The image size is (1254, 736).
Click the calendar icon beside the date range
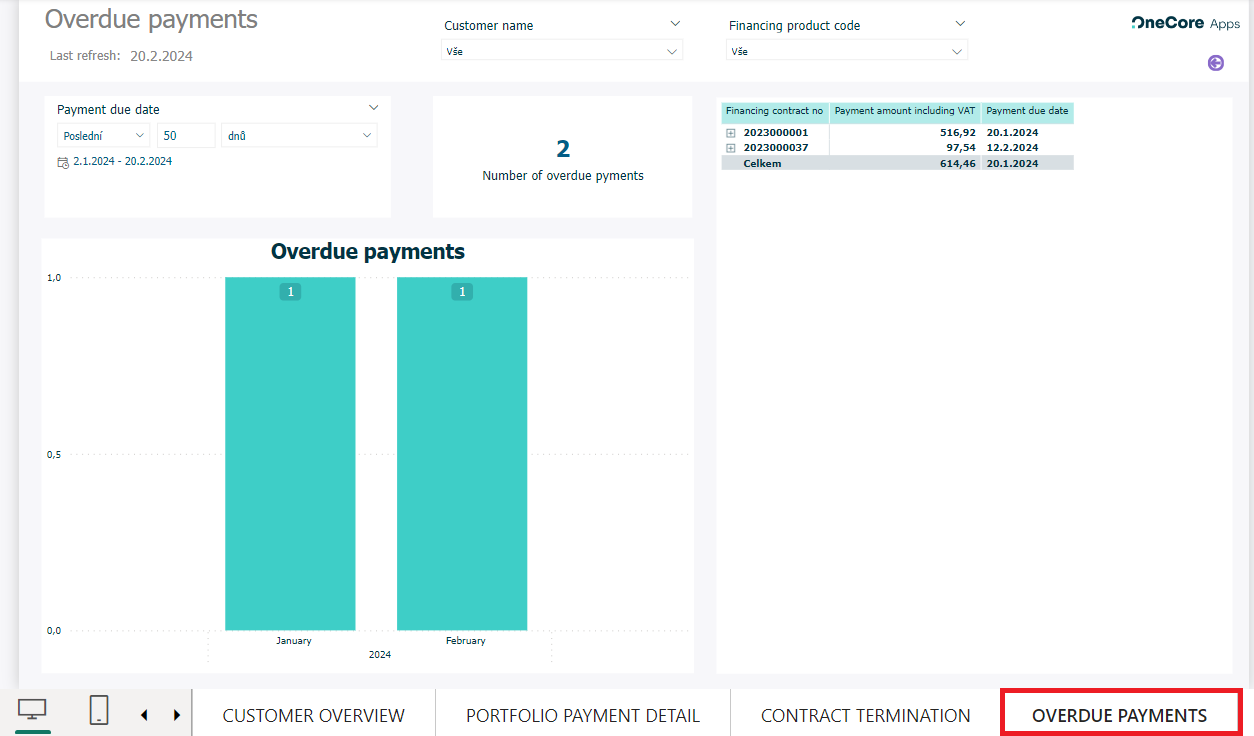pyautogui.click(x=61, y=161)
